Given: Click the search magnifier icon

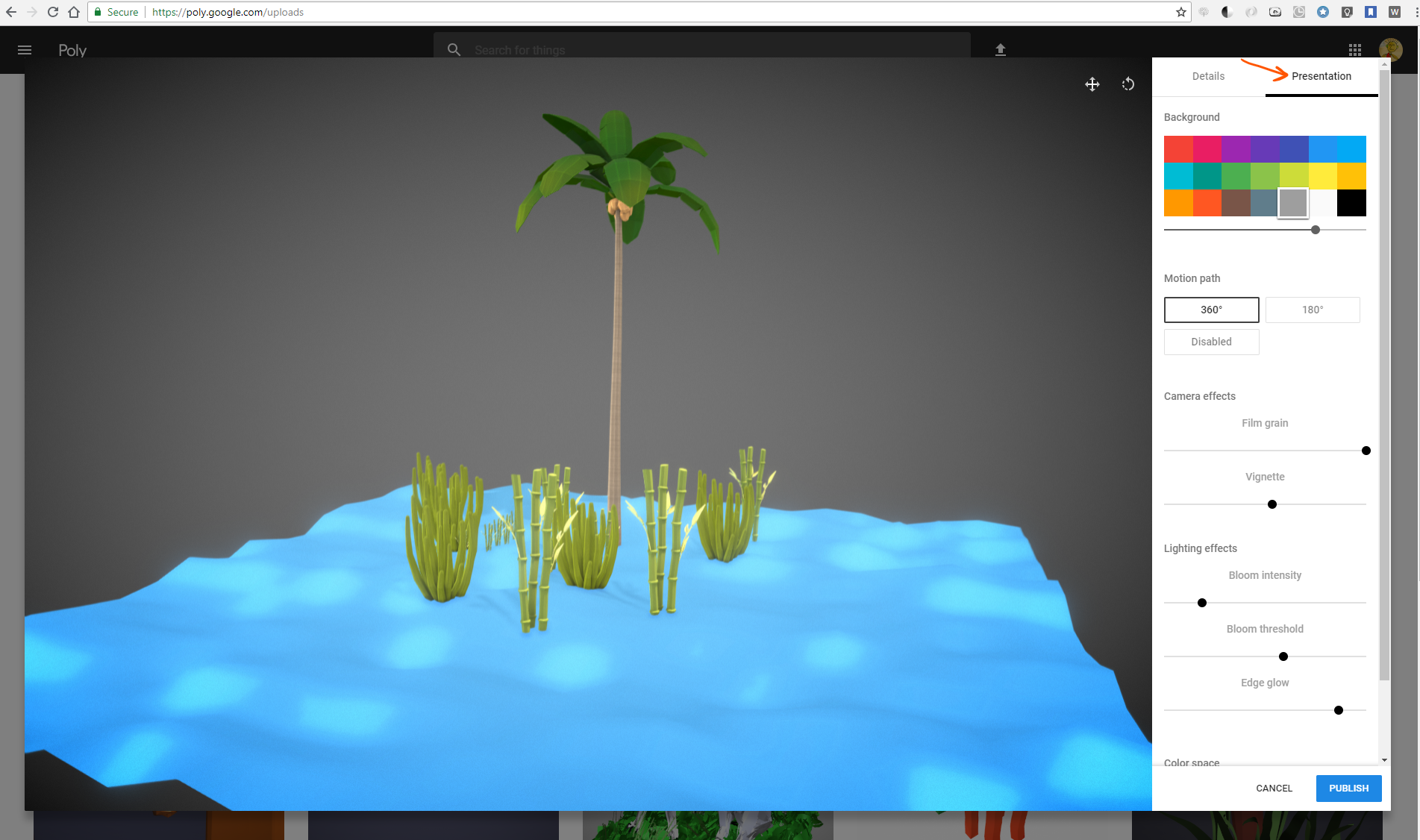Looking at the screenshot, I should point(454,49).
